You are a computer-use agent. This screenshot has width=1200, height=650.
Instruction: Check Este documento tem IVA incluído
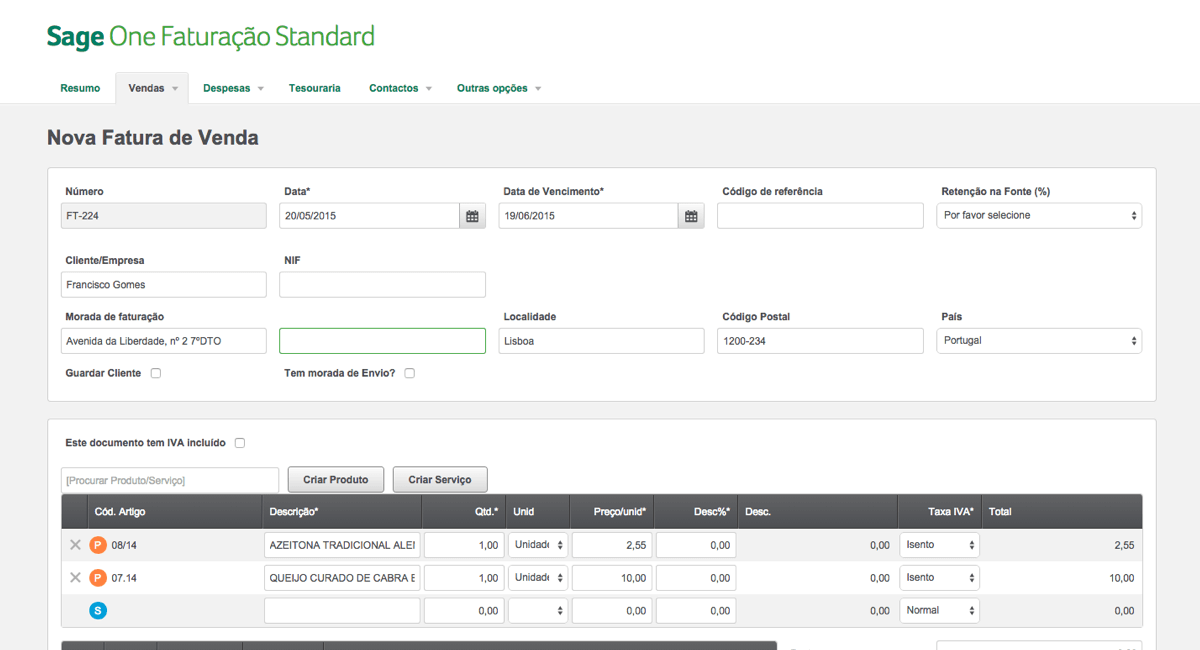(x=240, y=443)
